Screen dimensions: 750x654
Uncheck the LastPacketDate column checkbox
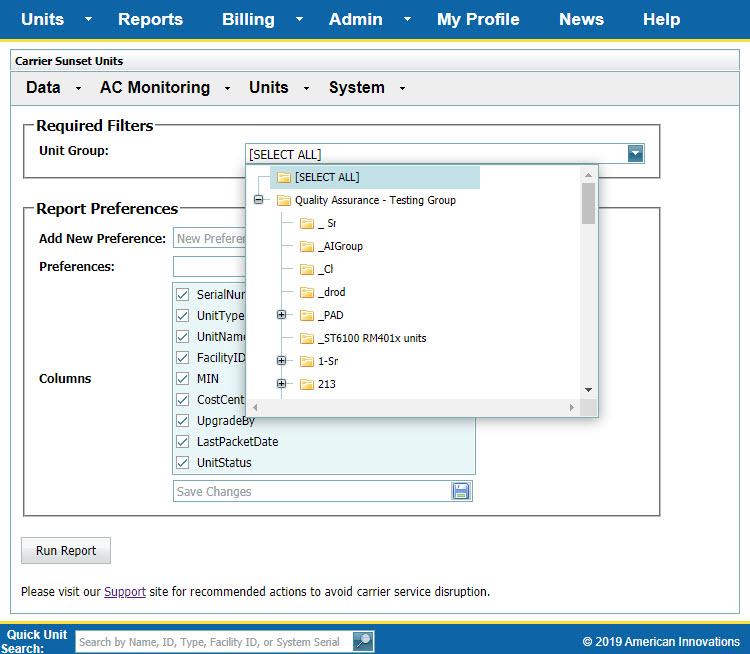point(183,441)
